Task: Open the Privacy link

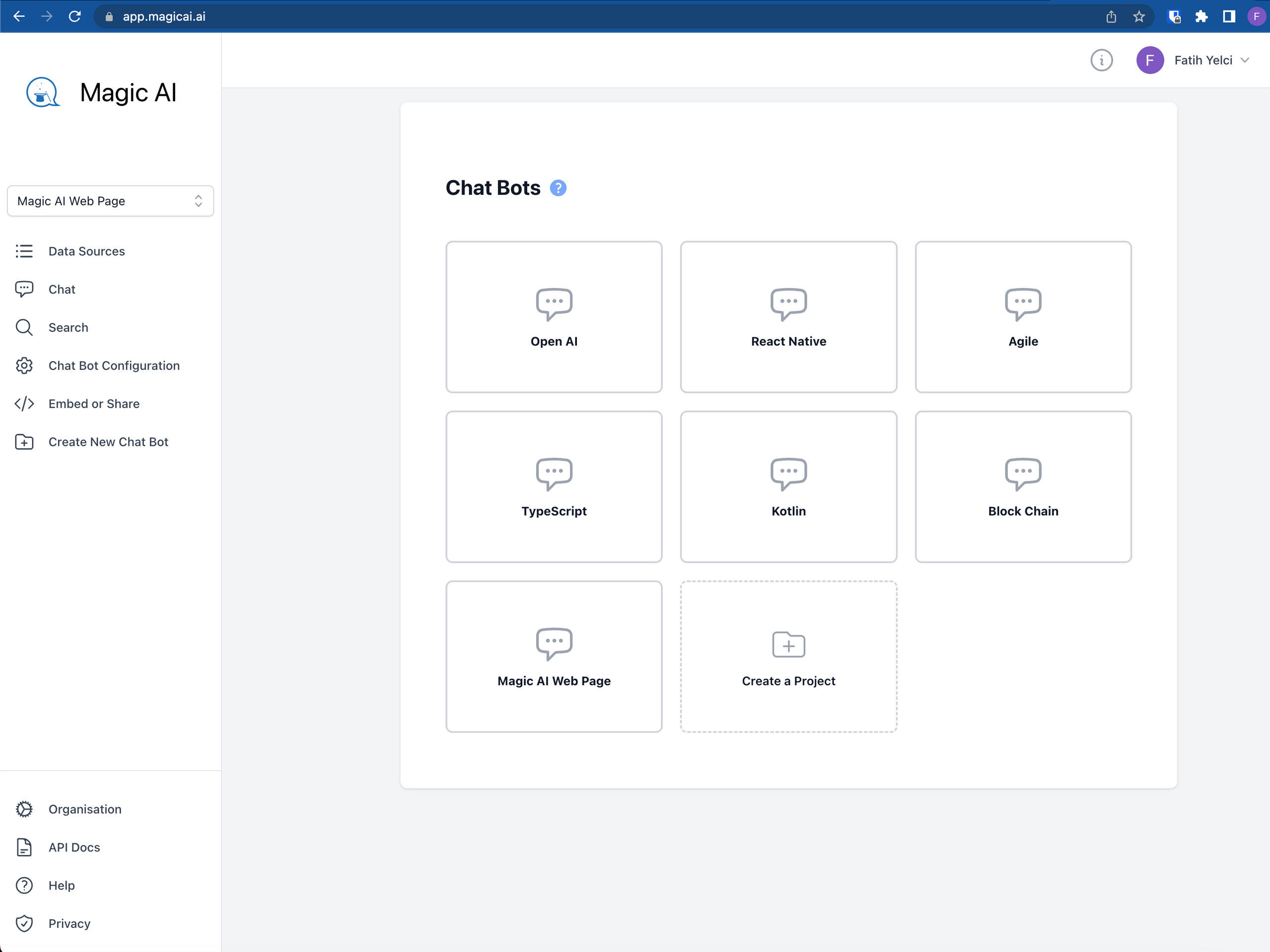Action: tap(69, 923)
